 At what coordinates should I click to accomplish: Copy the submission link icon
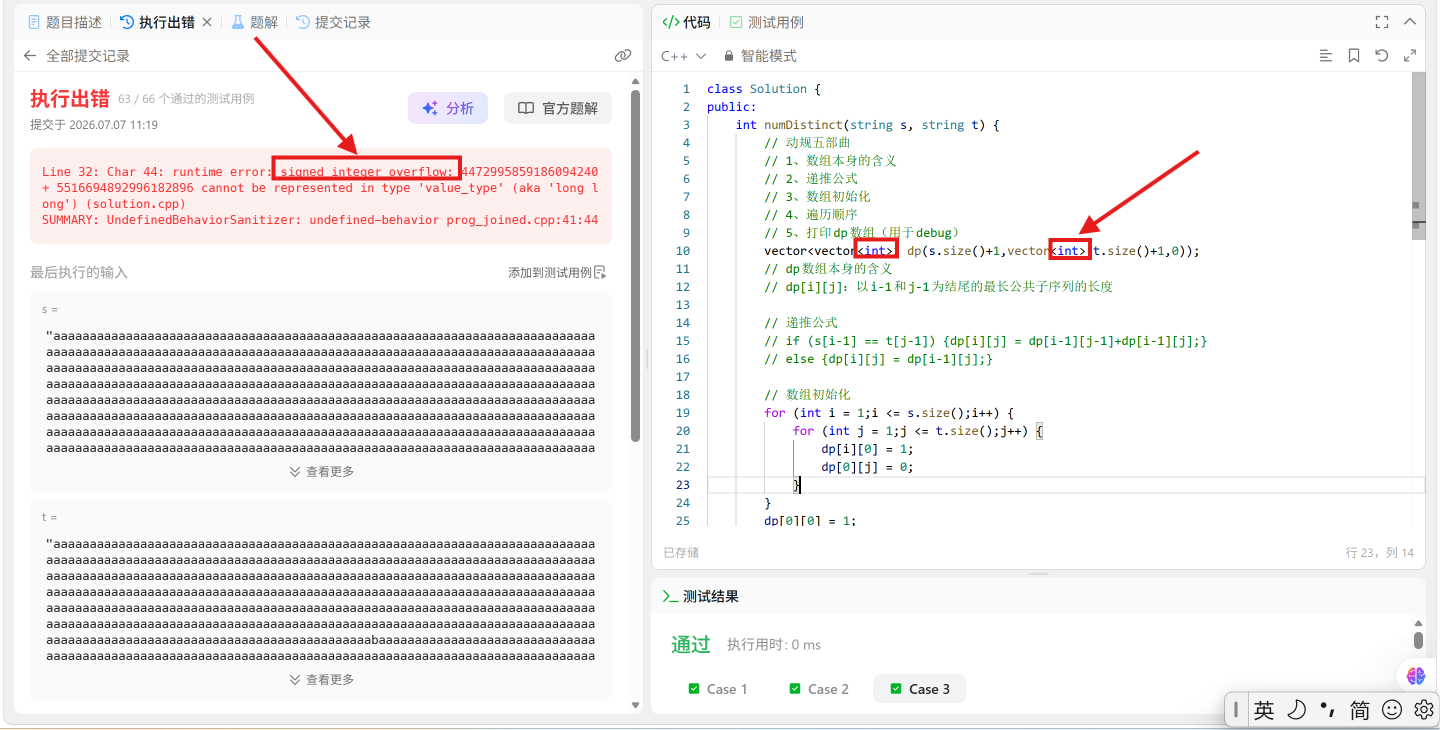(x=623, y=56)
